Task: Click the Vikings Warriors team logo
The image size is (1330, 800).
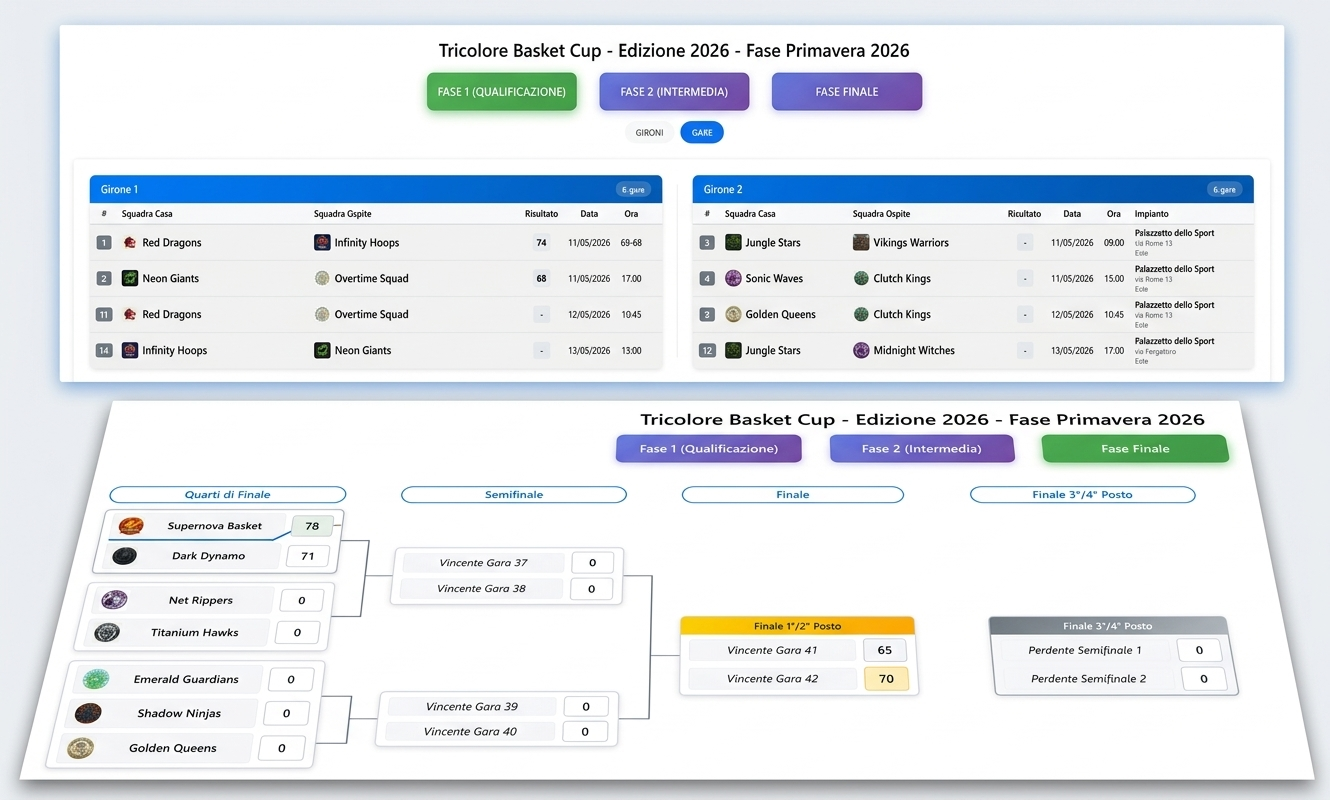Action: coord(861,243)
